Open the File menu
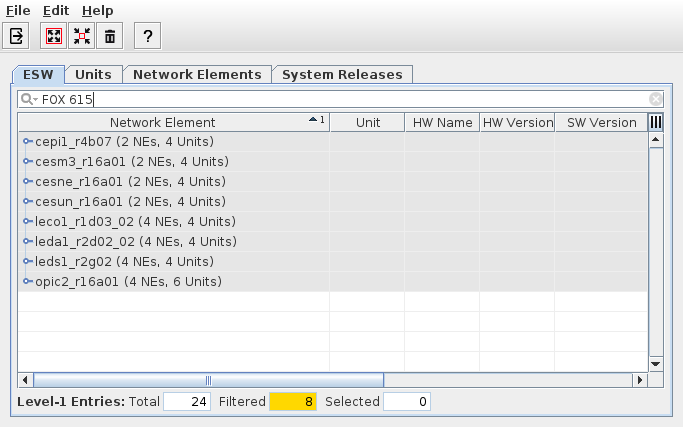 pos(18,9)
